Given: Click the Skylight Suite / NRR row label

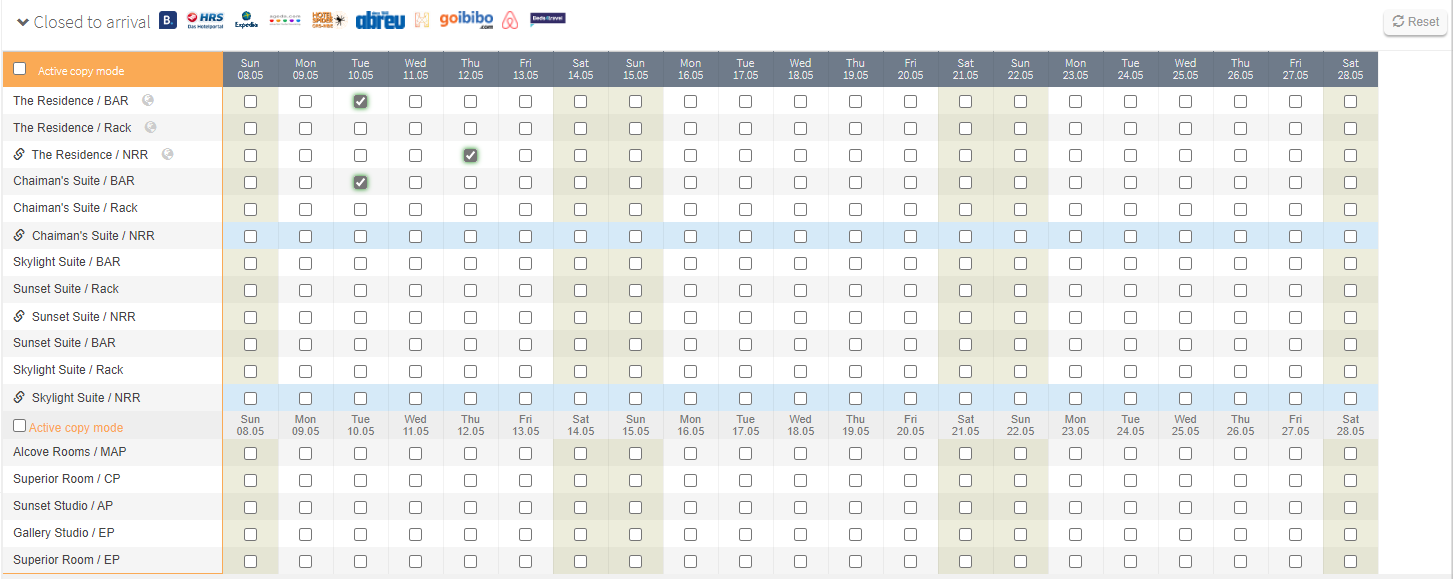Looking at the screenshot, I should [85, 397].
